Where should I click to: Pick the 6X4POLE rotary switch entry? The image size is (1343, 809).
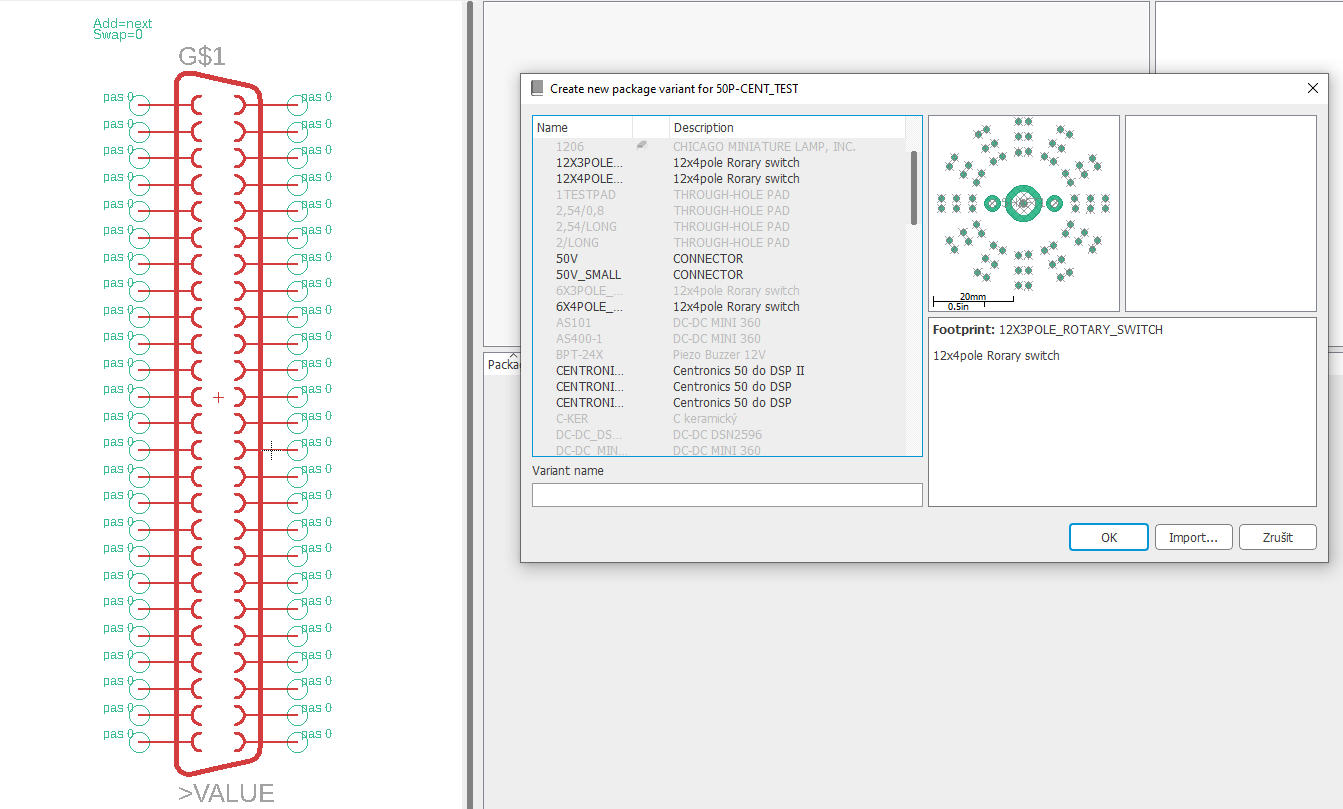(590, 307)
